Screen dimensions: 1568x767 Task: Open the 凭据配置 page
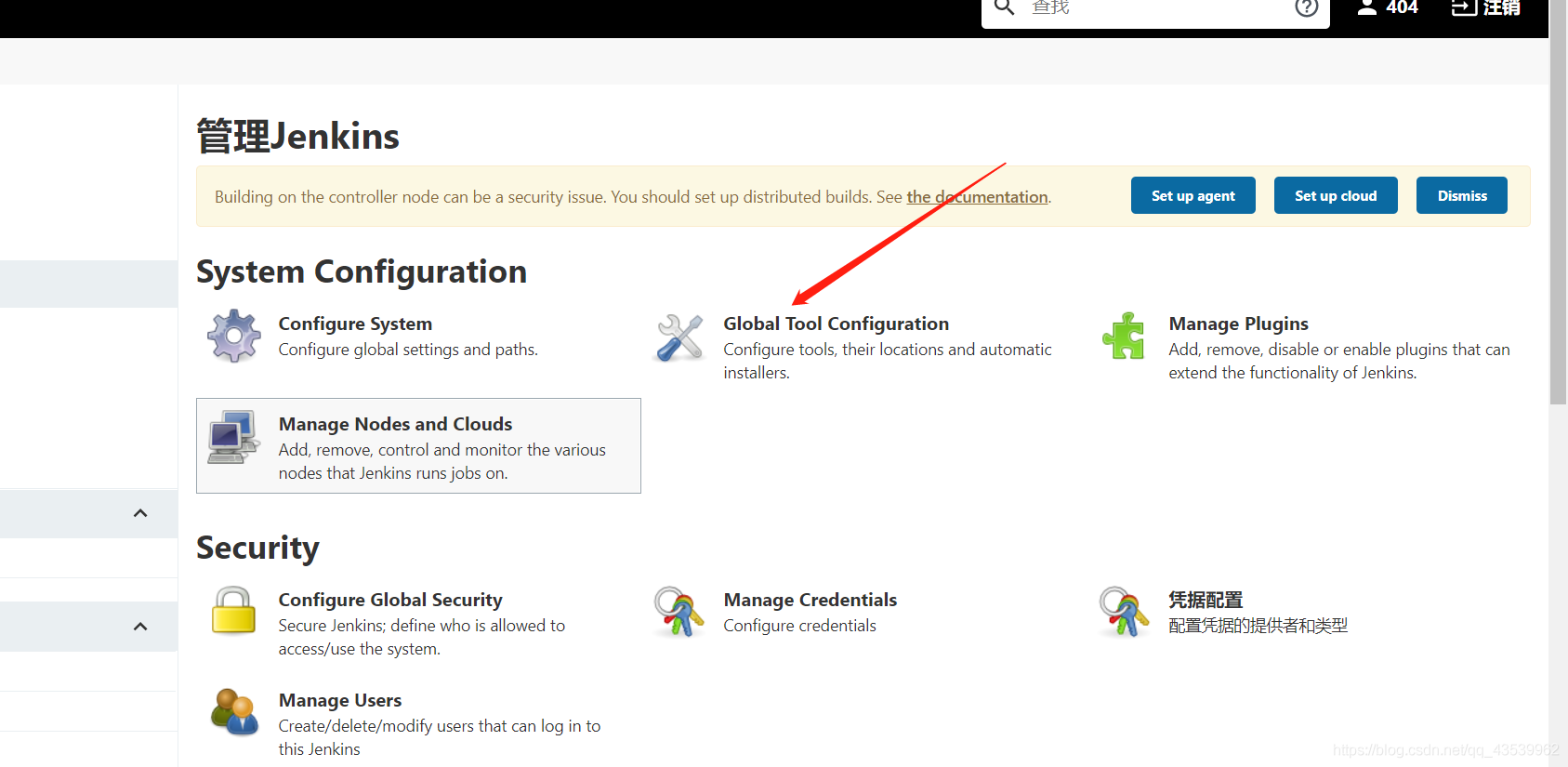(x=1206, y=600)
